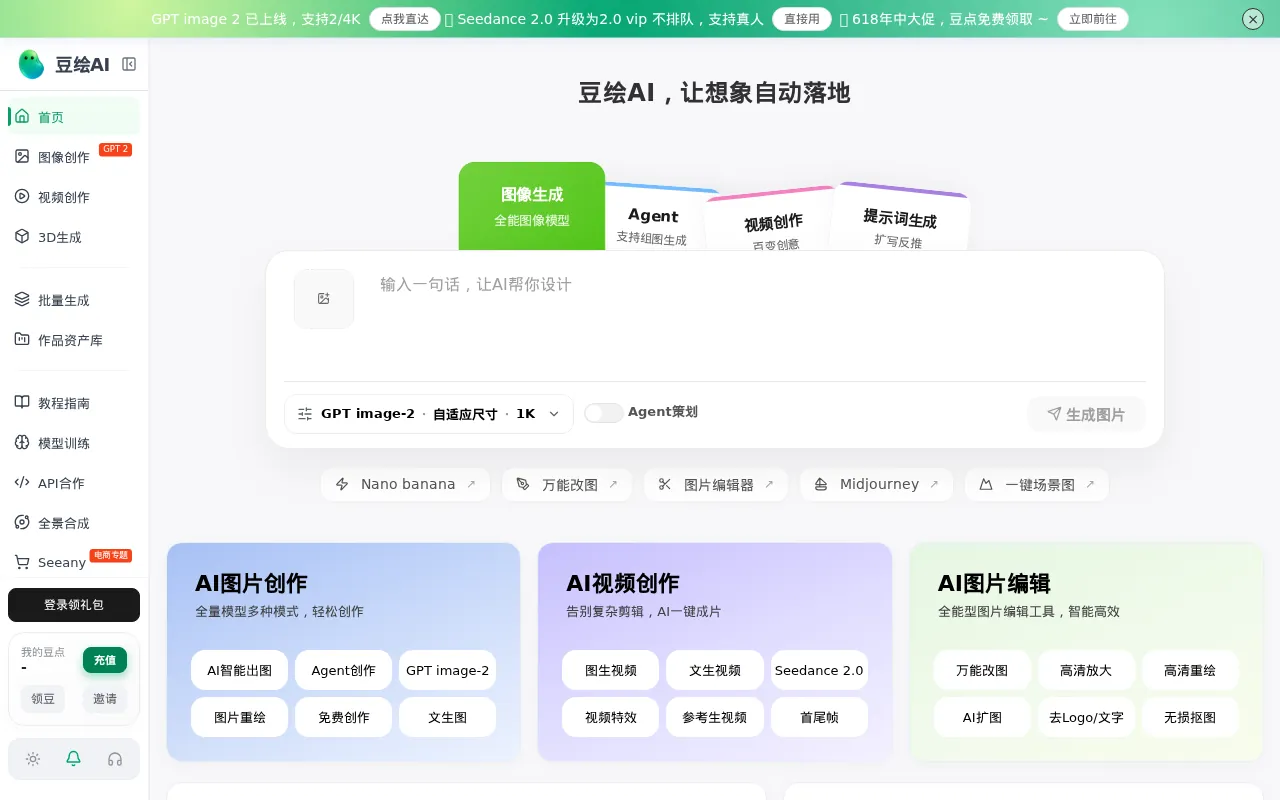Image resolution: width=1280 pixels, height=800 pixels.
Task: Open 批量生成 in sidebar
Action: click(74, 300)
